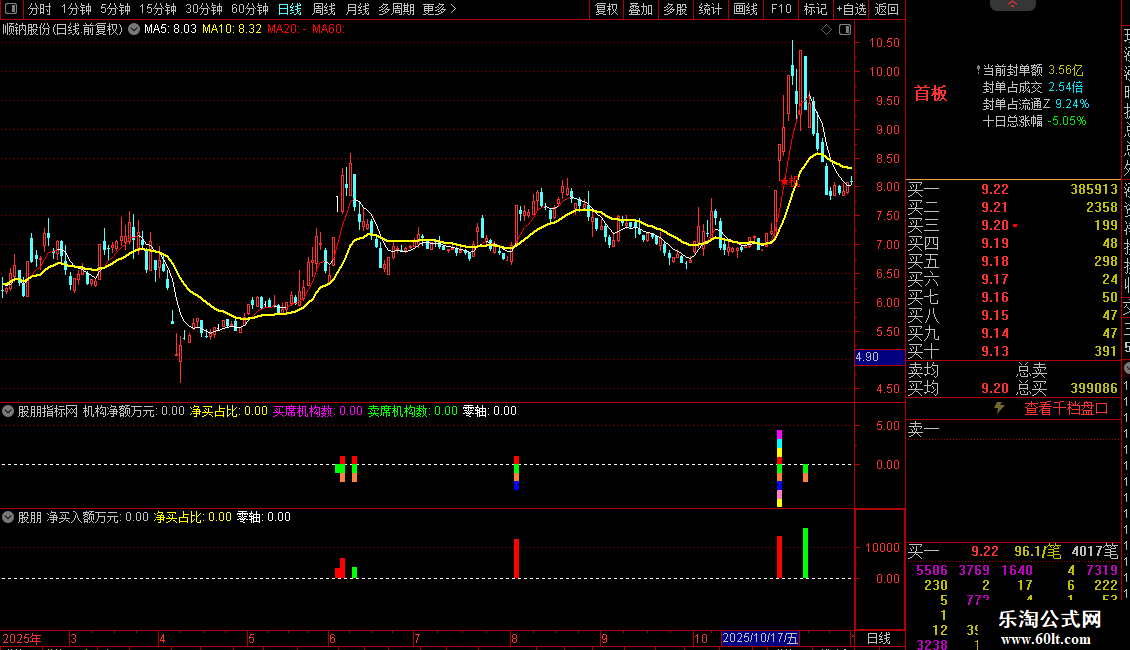
Task: Expand the 股朋指标网 indicator dropdown
Action: click(8, 411)
